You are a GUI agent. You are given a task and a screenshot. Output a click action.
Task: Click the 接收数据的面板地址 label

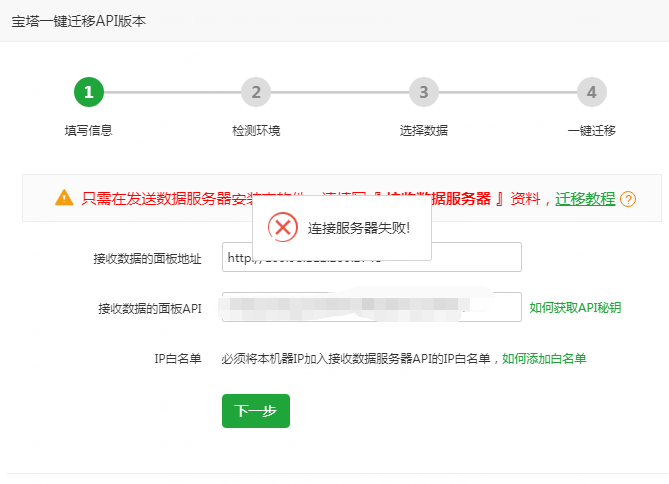pyautogui.click(x=147, y=259)
